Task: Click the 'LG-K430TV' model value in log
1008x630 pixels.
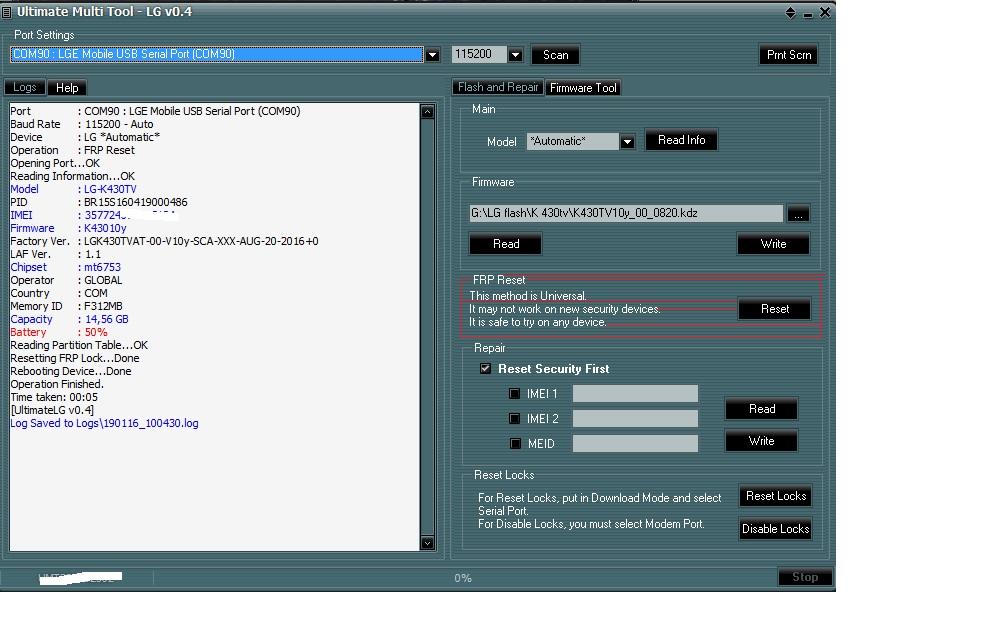Action: (x=111, y=190)
